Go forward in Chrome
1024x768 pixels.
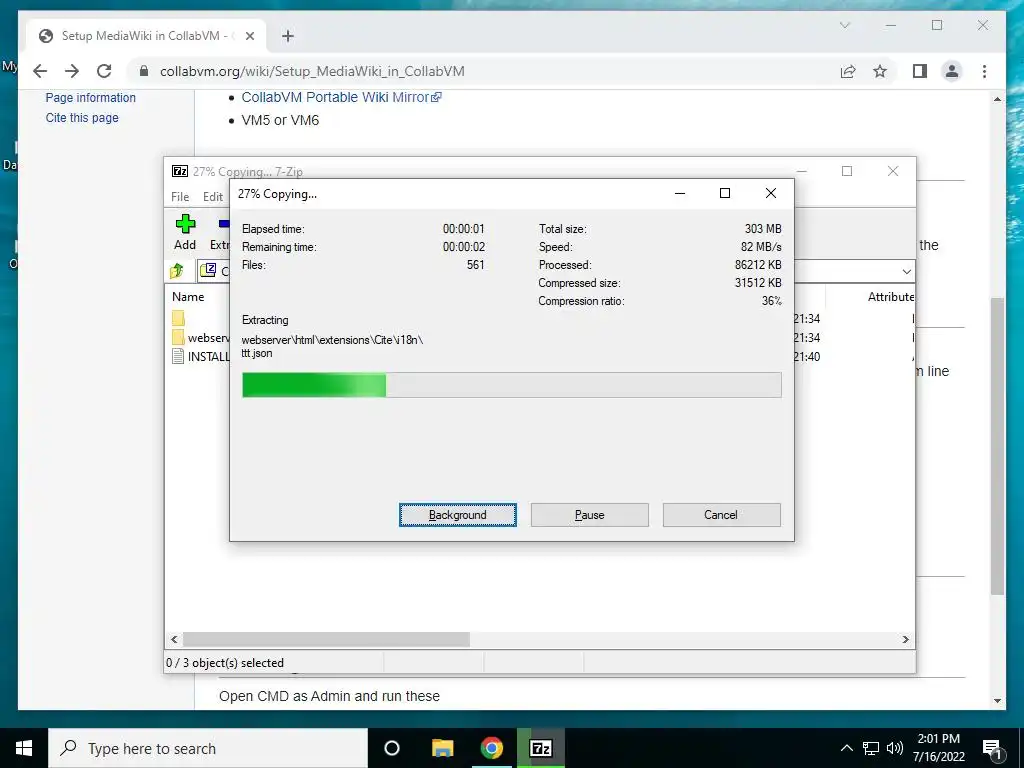[72, 71]
